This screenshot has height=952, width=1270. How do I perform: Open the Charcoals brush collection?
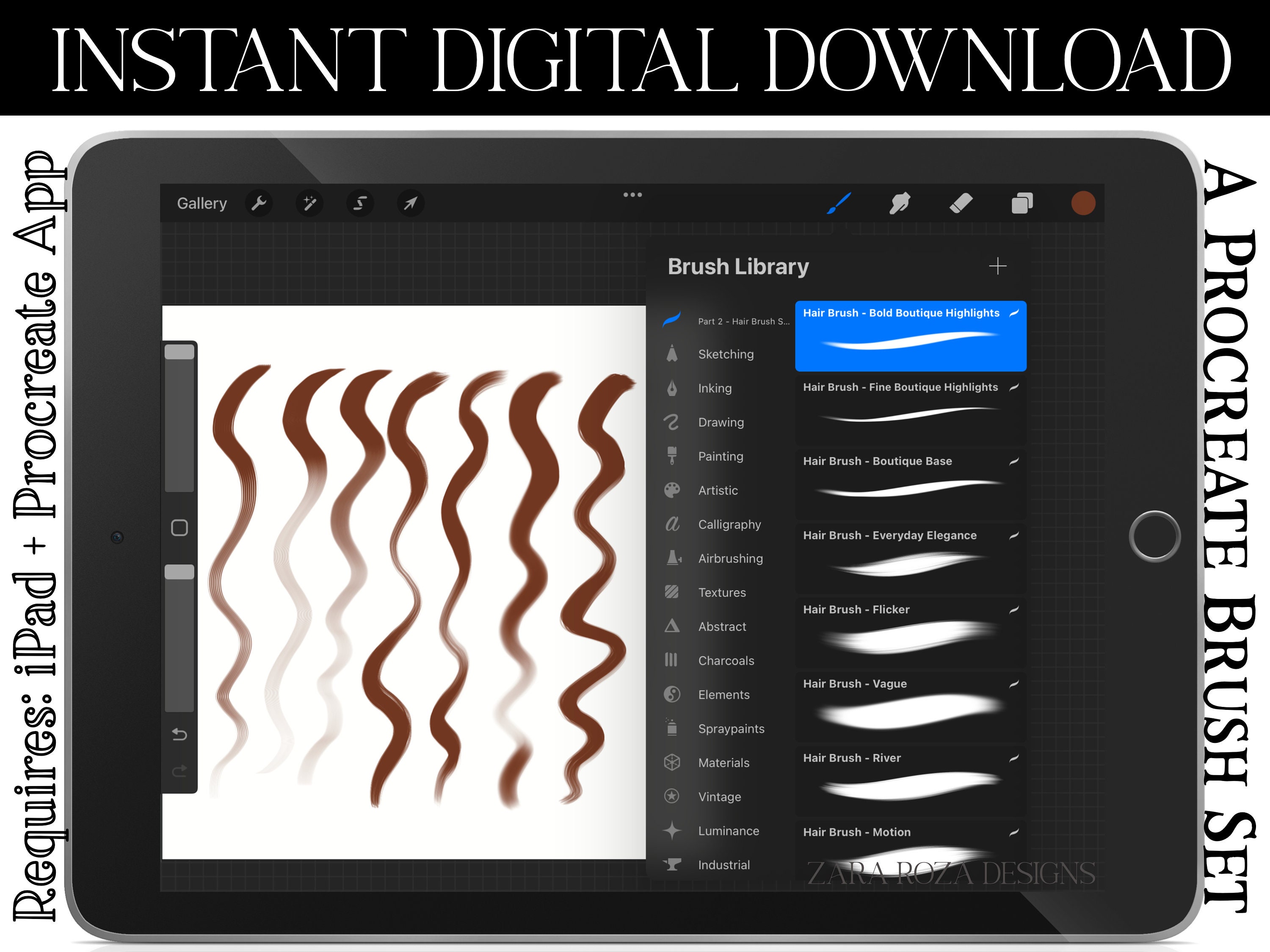(726, 660)
